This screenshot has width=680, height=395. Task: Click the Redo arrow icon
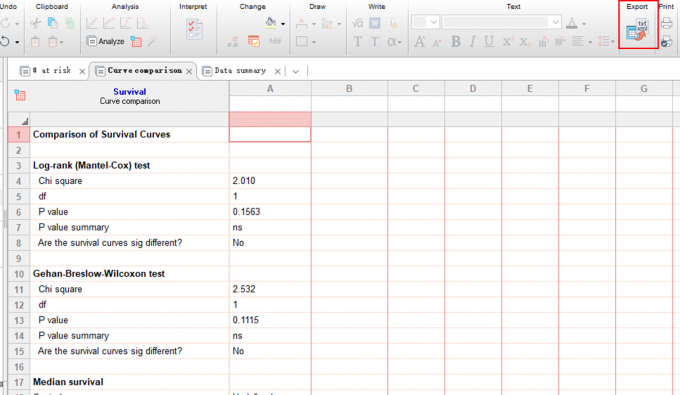[x=5, y=23]
